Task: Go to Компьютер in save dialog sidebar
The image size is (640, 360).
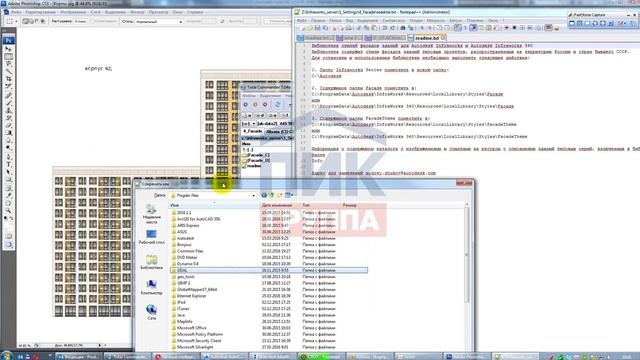Action: 151,287
